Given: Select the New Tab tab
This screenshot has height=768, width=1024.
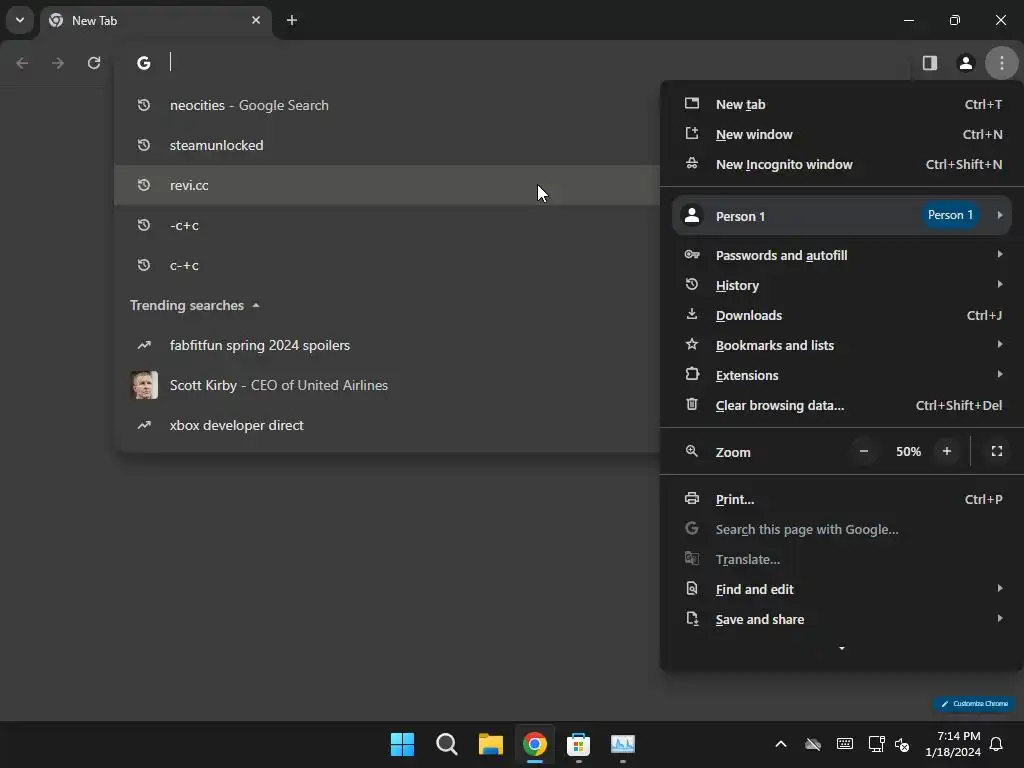Looking at the screenshot, I should (155, 20).
